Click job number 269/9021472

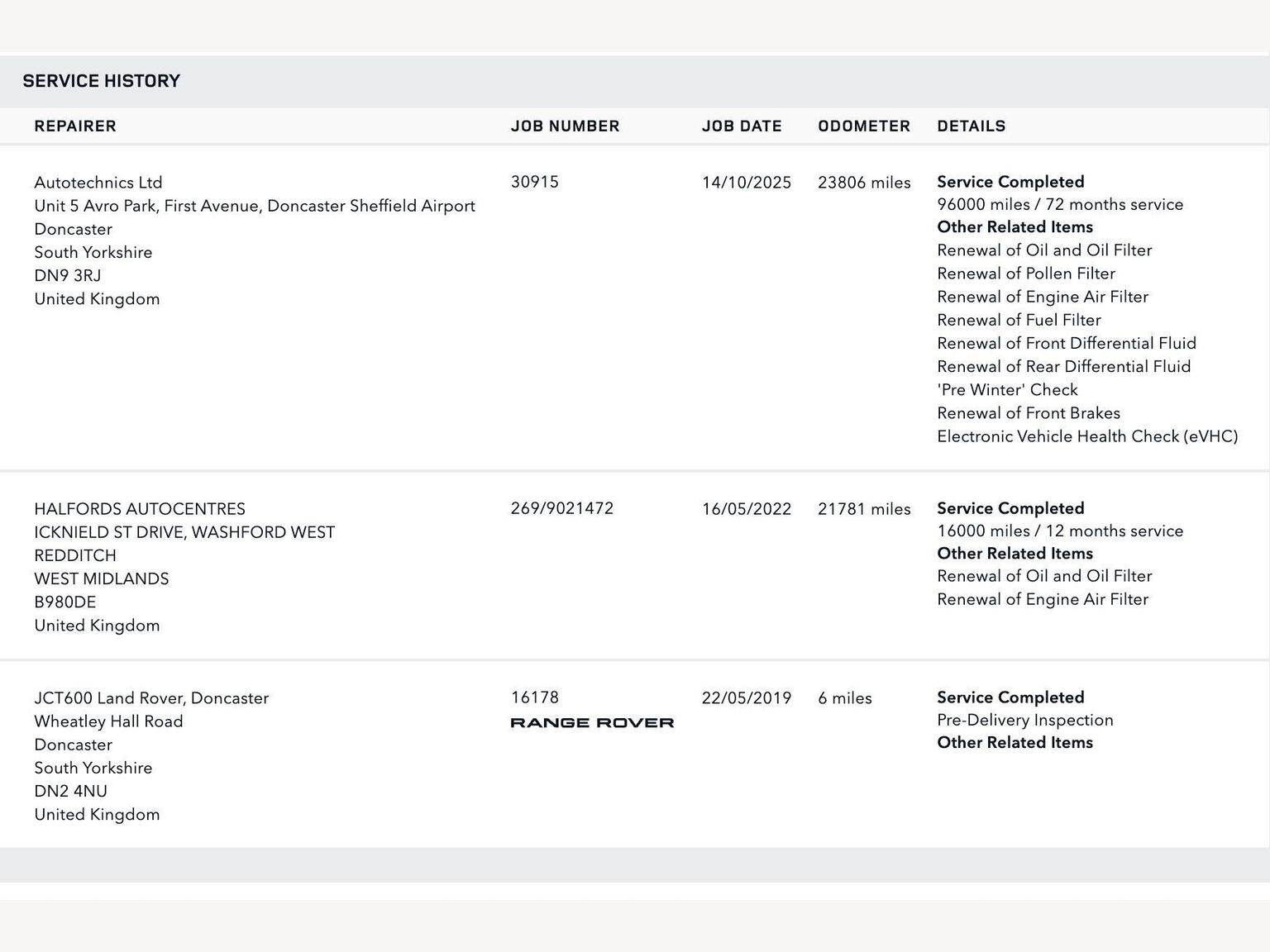(562, 508)
